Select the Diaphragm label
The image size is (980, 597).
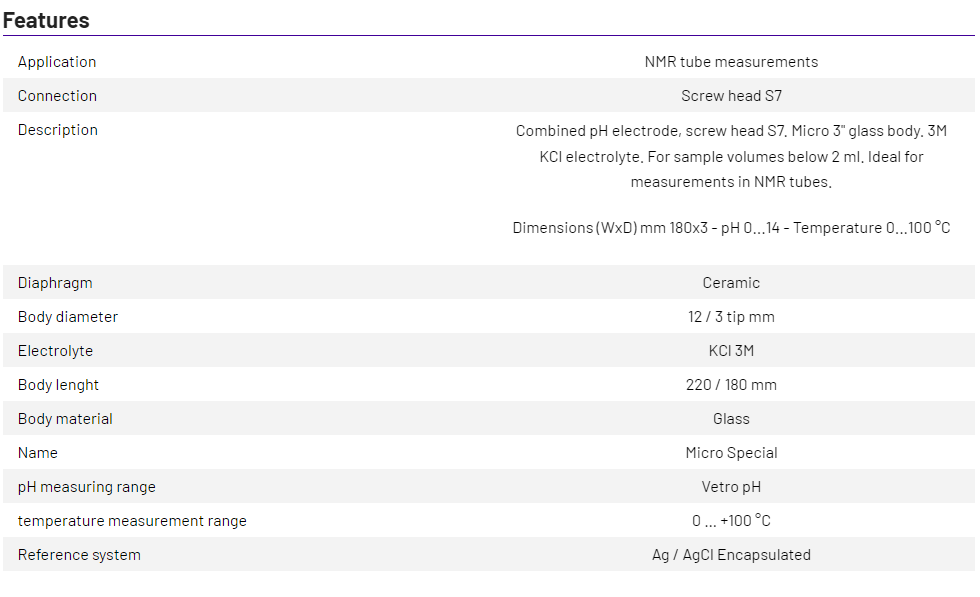[x=55, y=283]
